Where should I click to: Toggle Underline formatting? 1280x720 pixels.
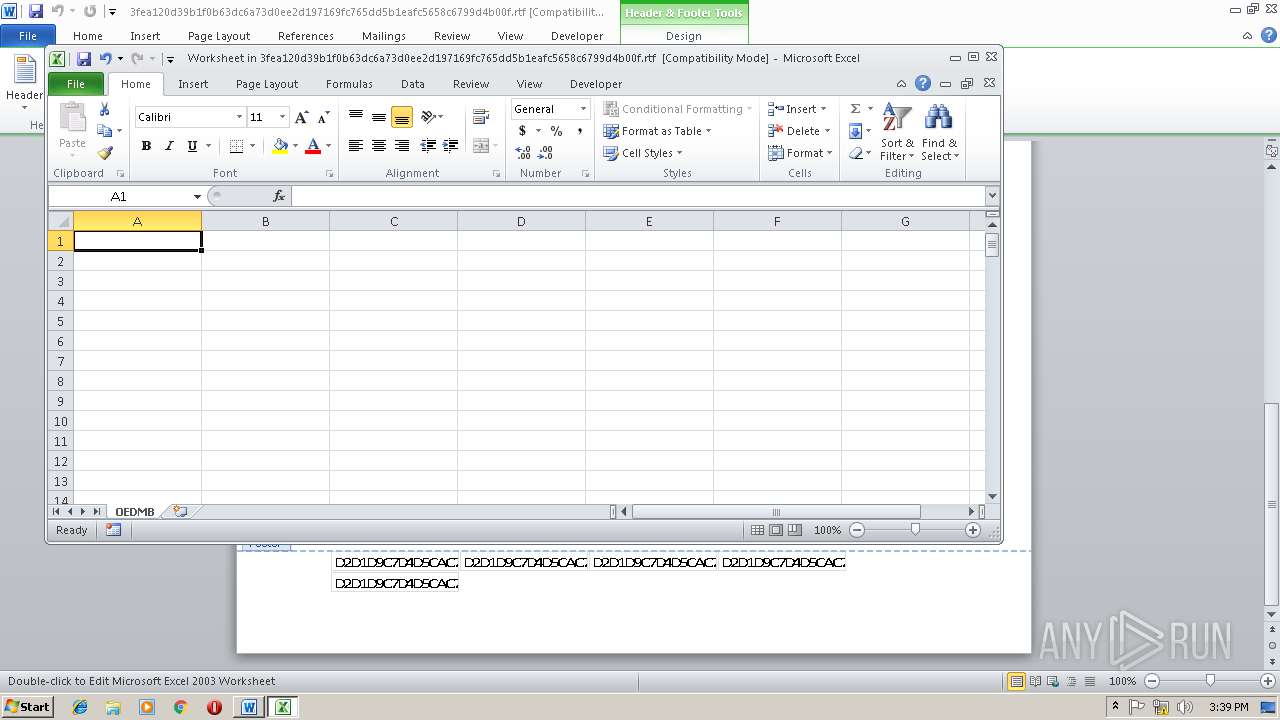[x=192, y=146]
